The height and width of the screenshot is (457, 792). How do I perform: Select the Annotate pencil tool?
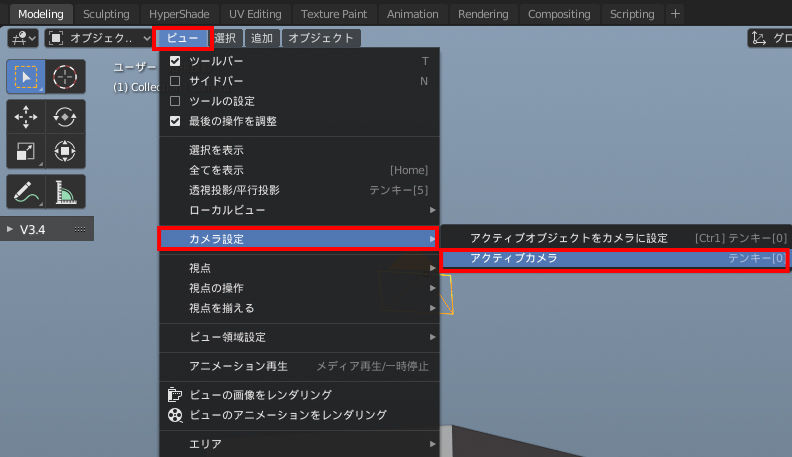[x=26, y=192]
